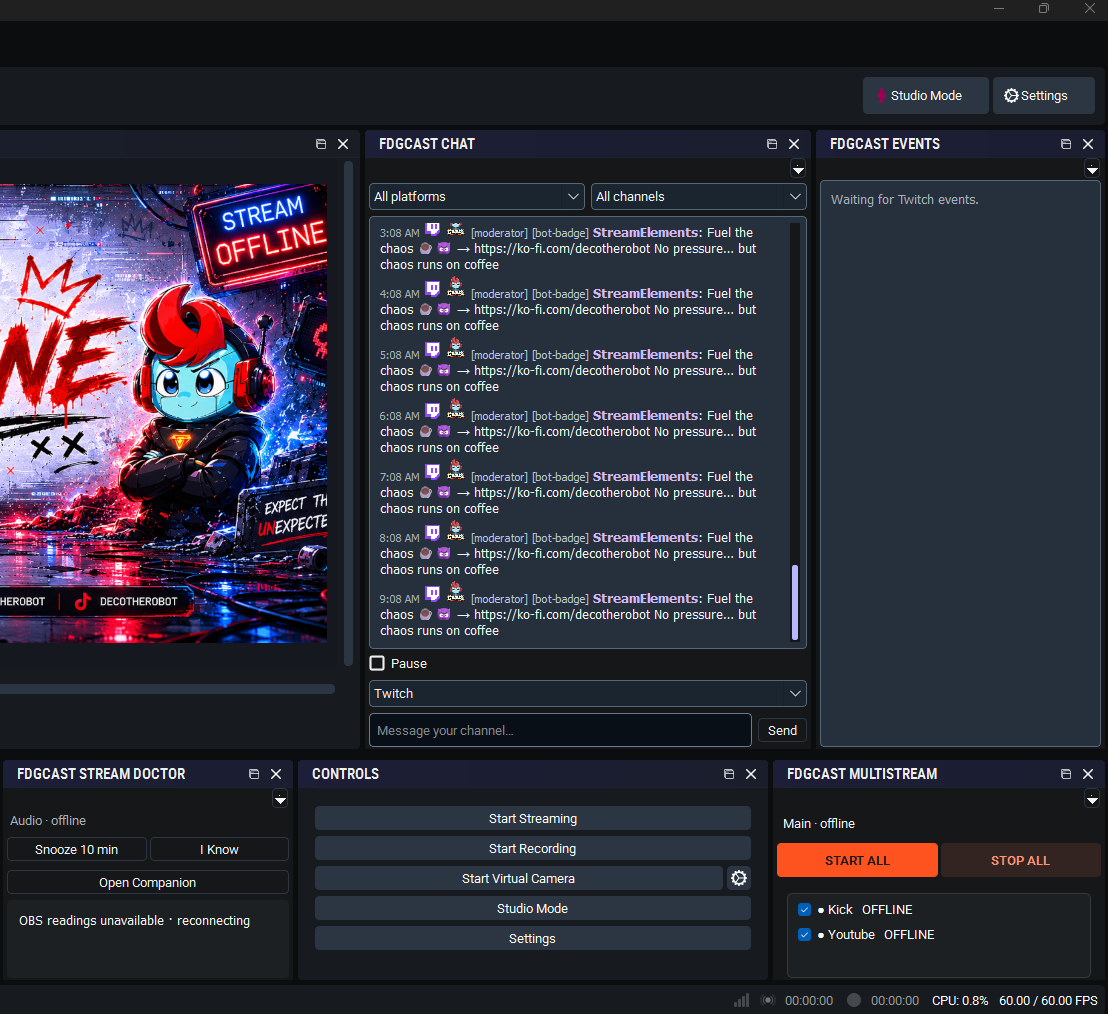Screen dimensions: 1108x1014
Task: Click the recording status dot icon
Action: click(x=854, y=1000)
